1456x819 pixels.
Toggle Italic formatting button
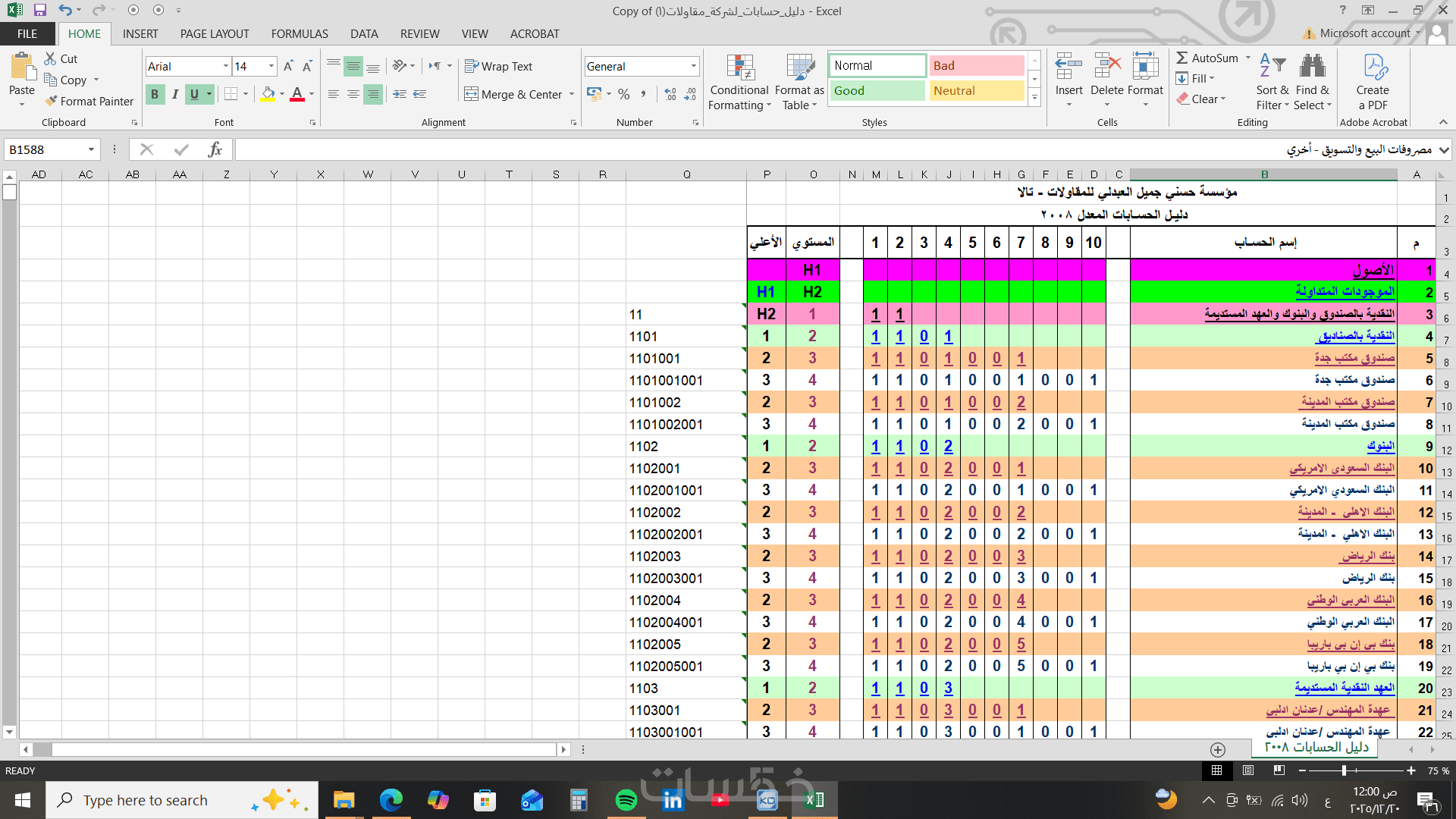[174, 94]
